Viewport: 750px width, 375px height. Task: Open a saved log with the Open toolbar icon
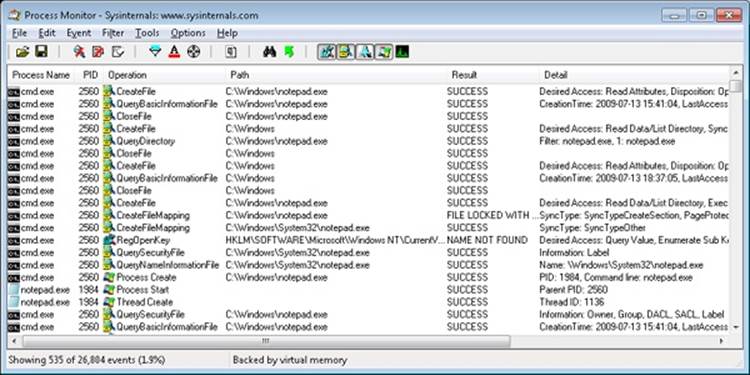coord(22,52)
